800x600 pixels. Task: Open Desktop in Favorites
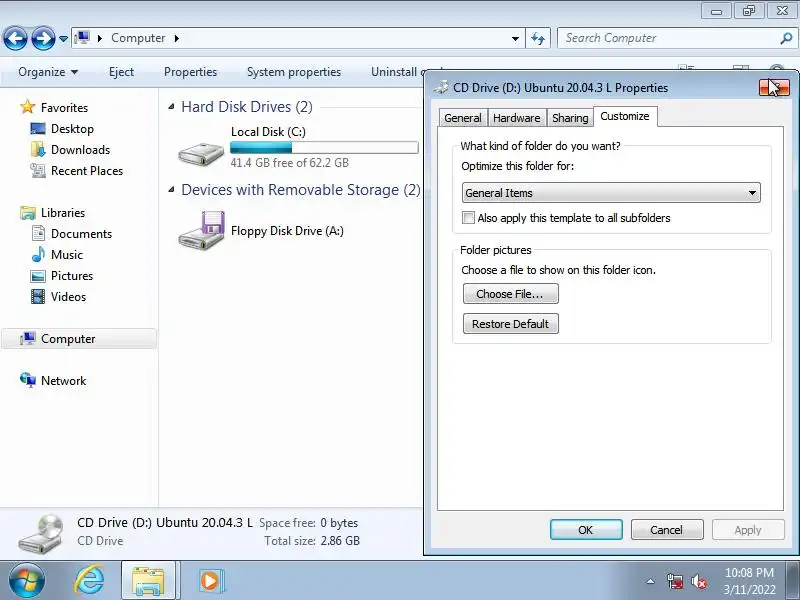coord(72,129)
